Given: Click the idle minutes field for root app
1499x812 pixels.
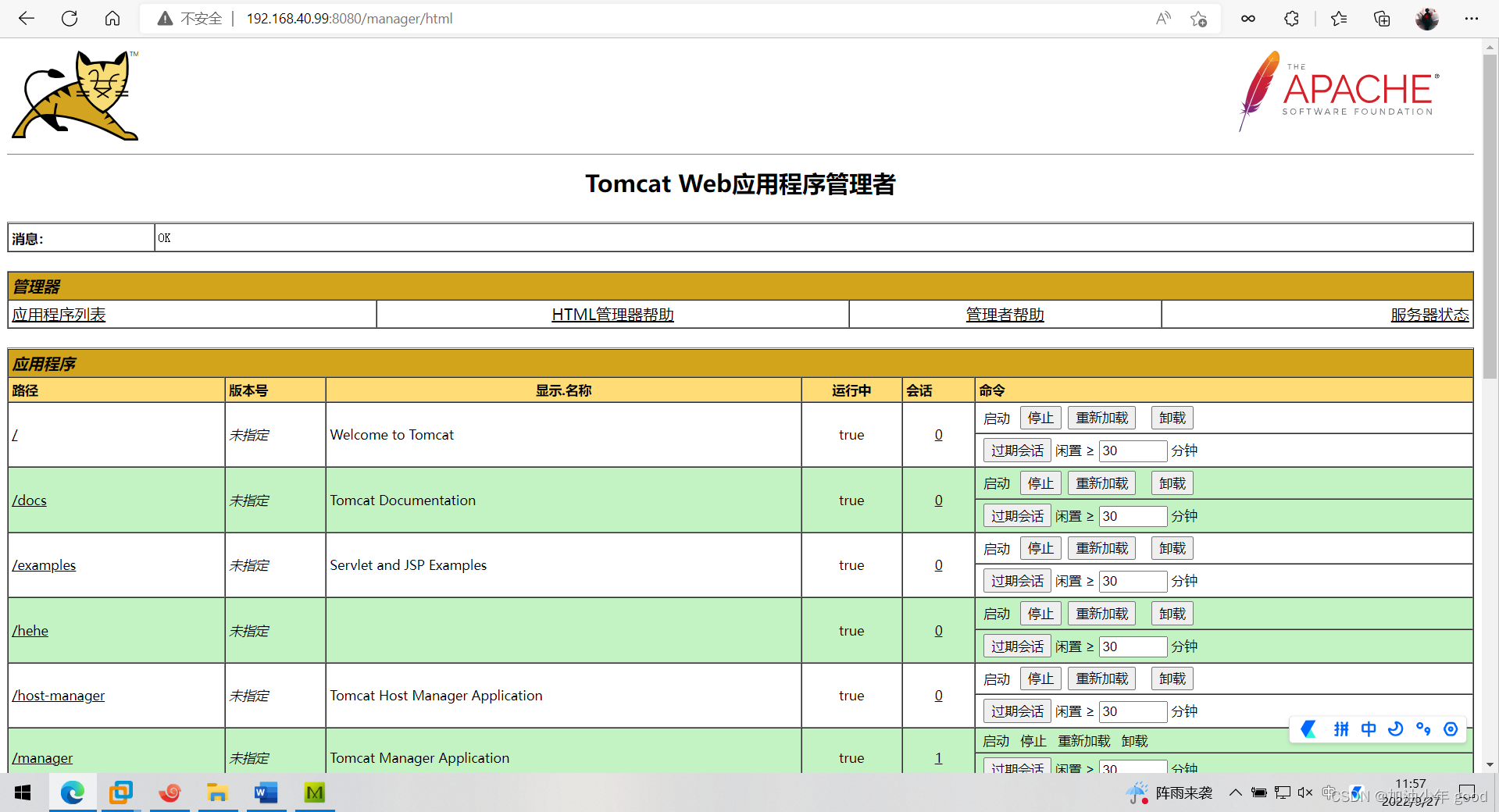Looking at the screenshot, I should click(1133, 451).
